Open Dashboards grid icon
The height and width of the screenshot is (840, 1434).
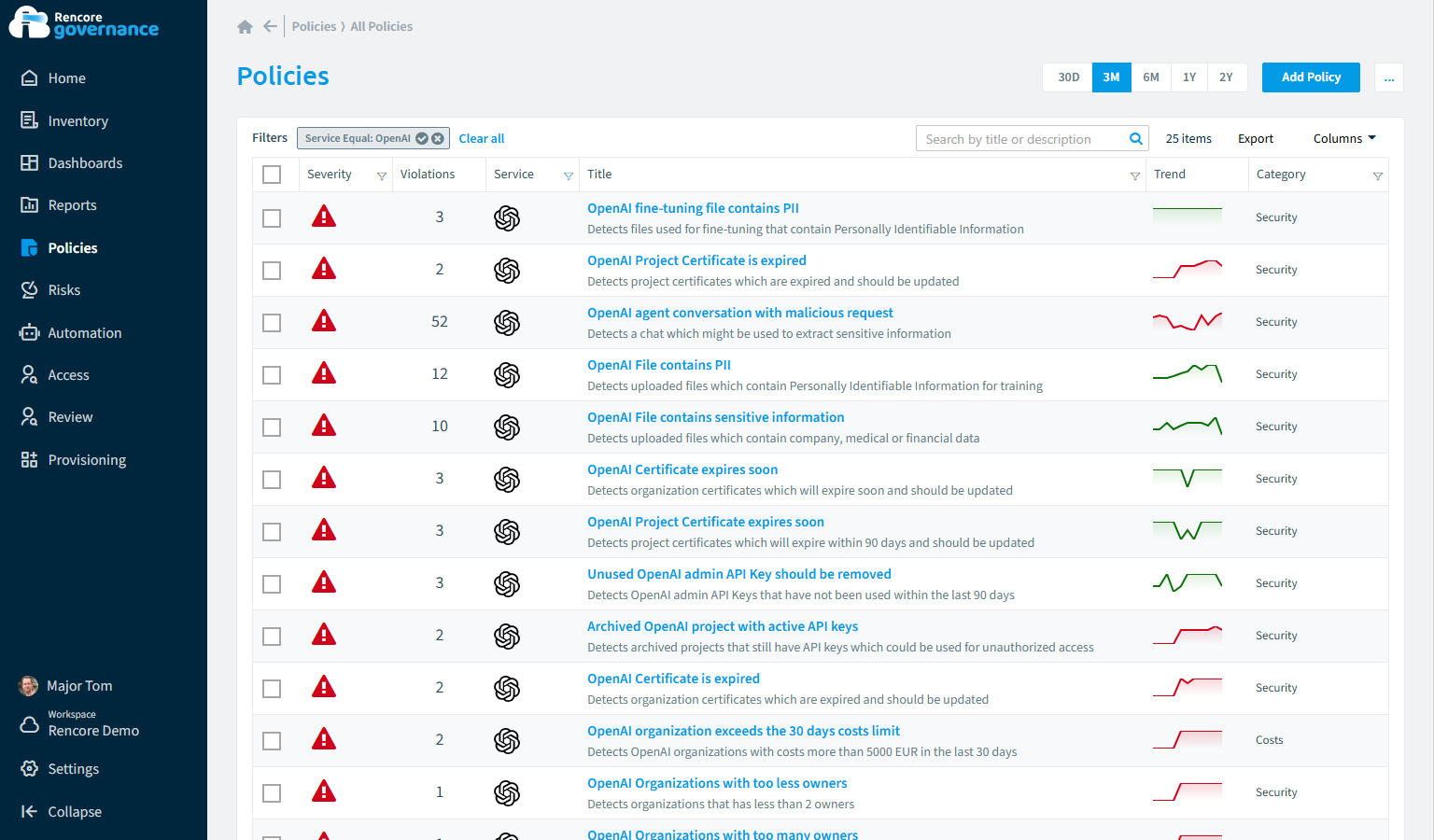click(30, 162)
